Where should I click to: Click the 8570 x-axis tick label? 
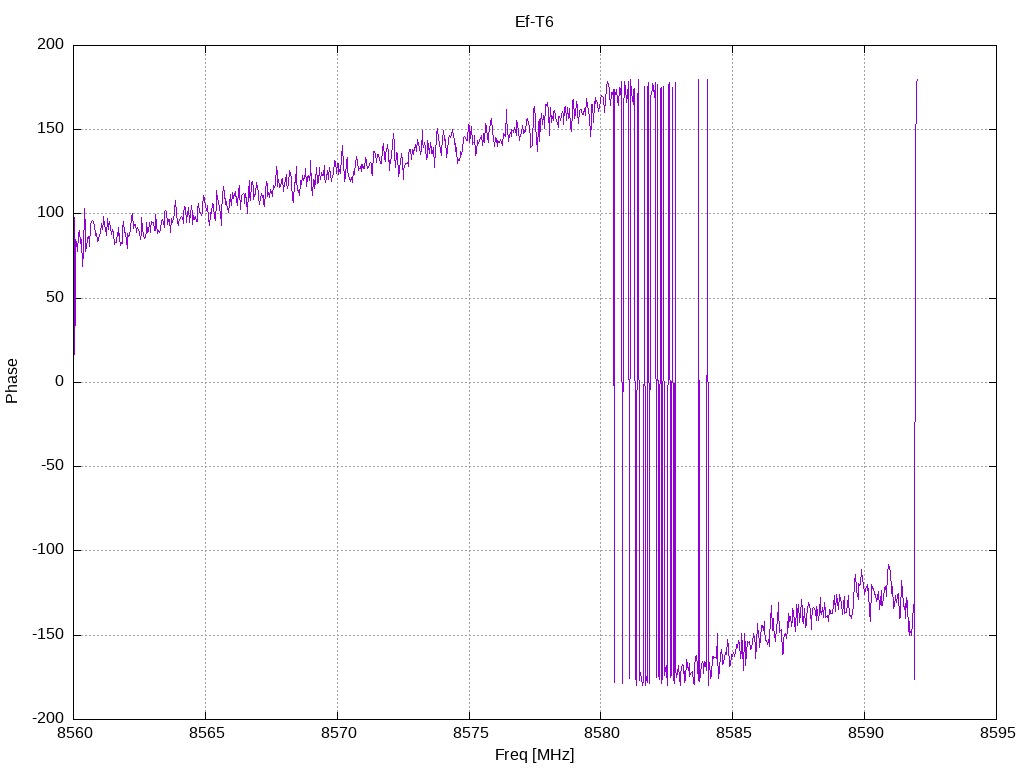pyautogui.click(x=337, y=733)
